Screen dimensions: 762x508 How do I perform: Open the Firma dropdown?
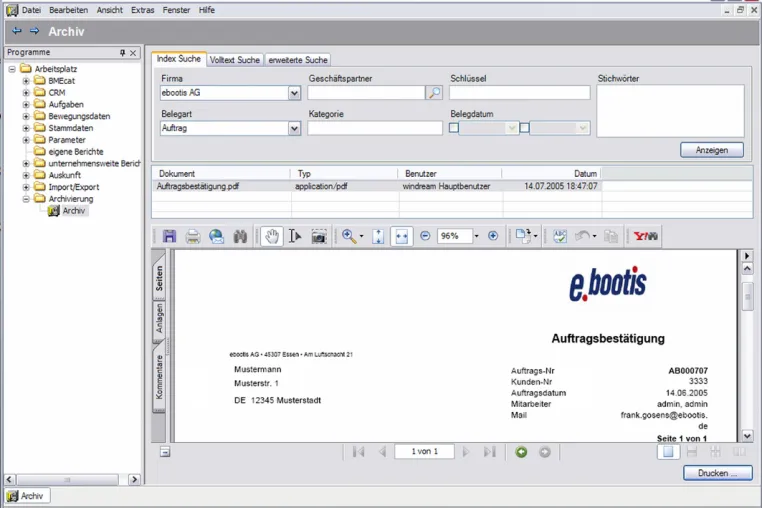pyautogui.click(x=294, y=93)
